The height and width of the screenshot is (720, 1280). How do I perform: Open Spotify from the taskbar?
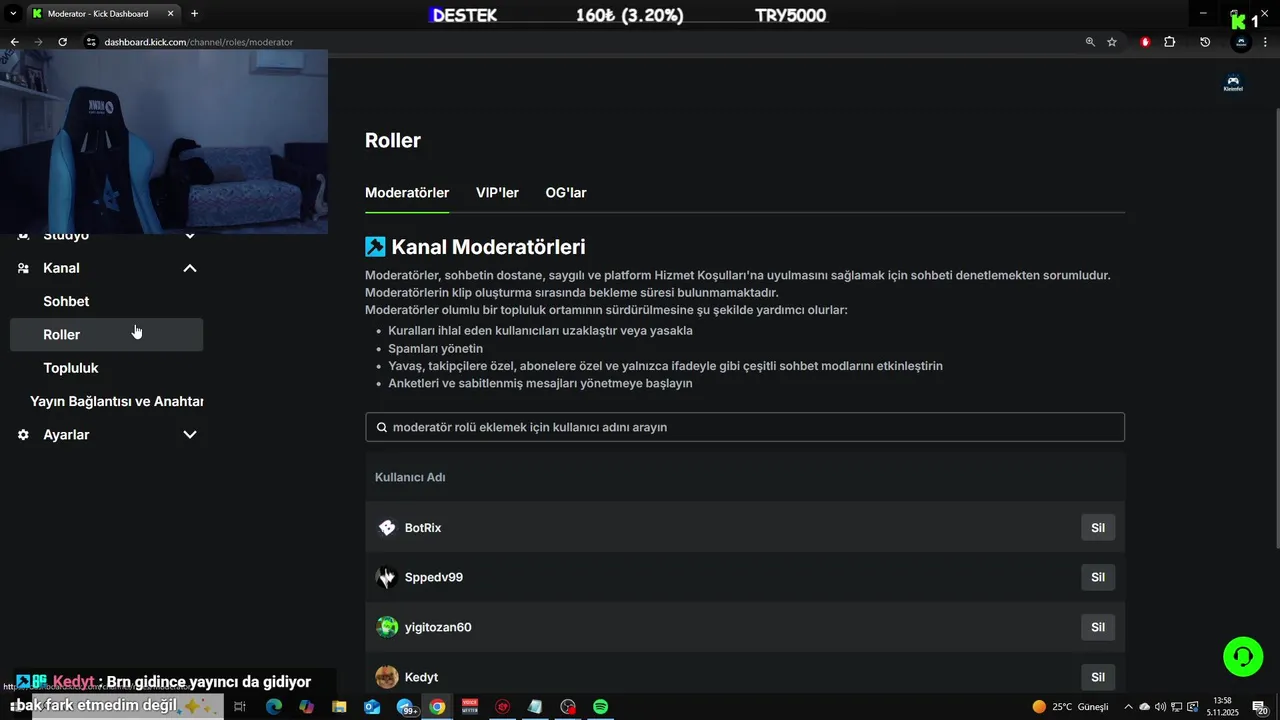click(600, 706)
